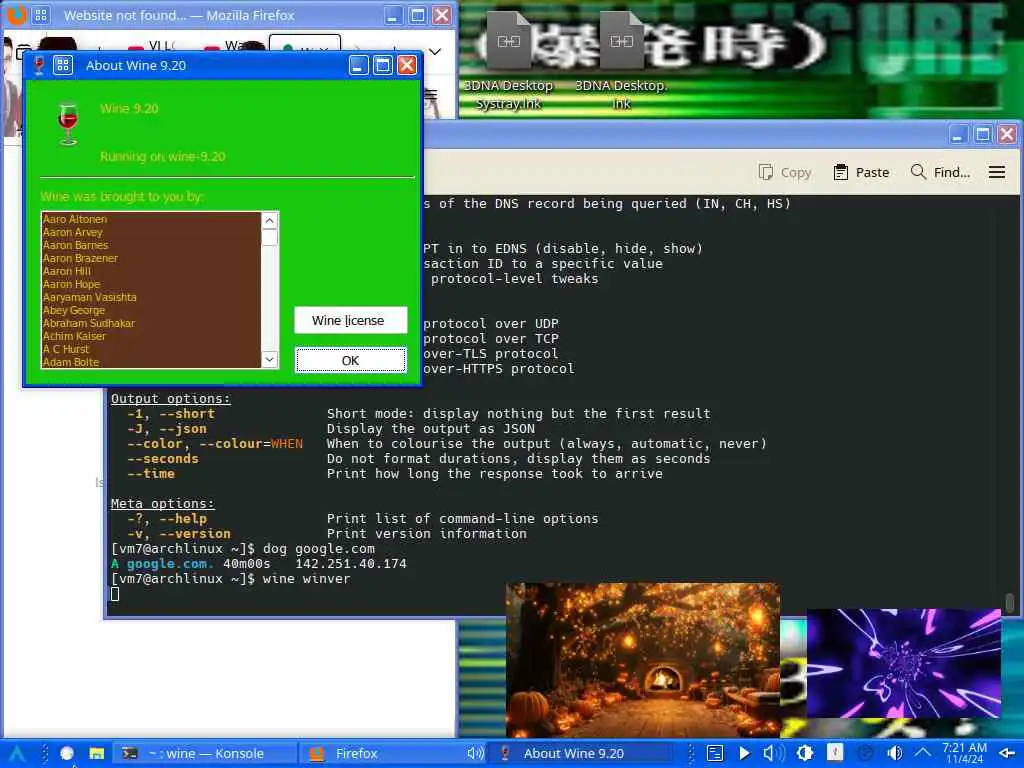
Task: Open the Konsole hamburger menu
Action: coord(997,172)
